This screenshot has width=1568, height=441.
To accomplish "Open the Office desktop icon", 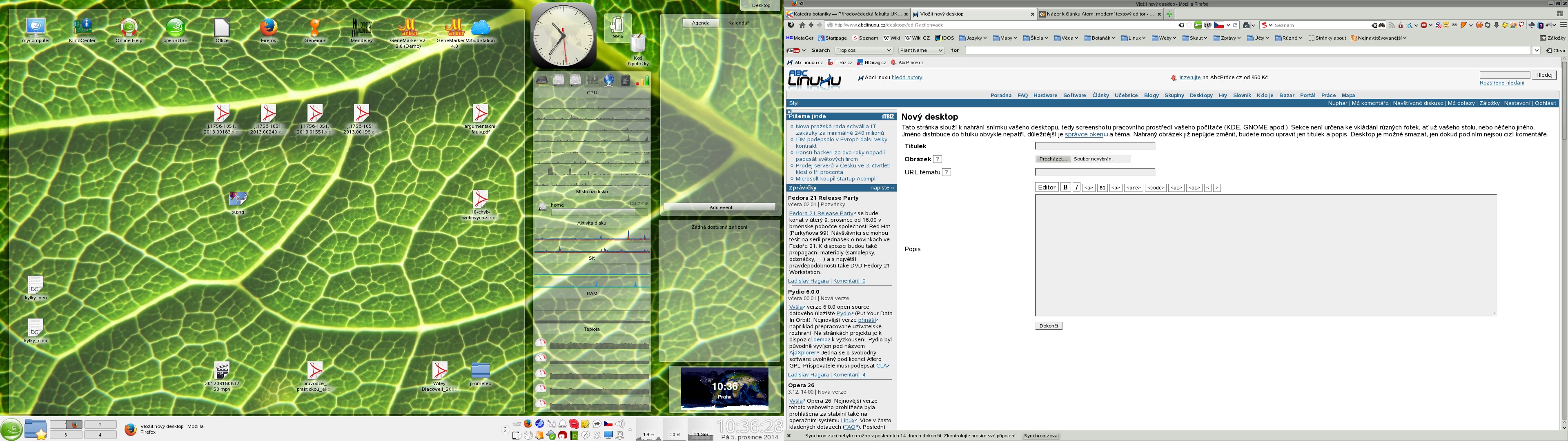I will click(x=222, y=31).
